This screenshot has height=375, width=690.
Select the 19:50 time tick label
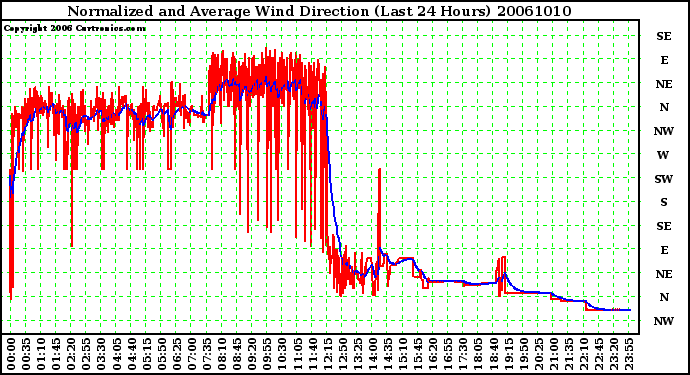coord(524,354)
